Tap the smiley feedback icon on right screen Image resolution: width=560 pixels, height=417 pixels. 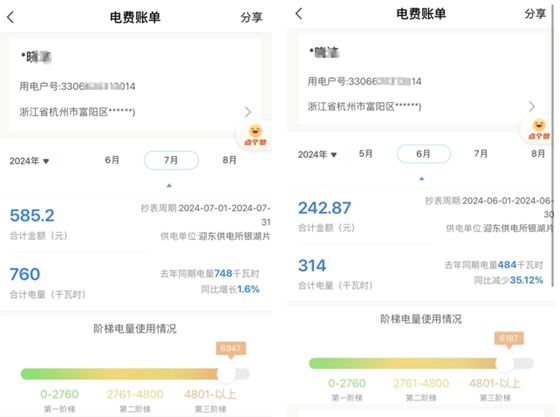coord(539,129)
